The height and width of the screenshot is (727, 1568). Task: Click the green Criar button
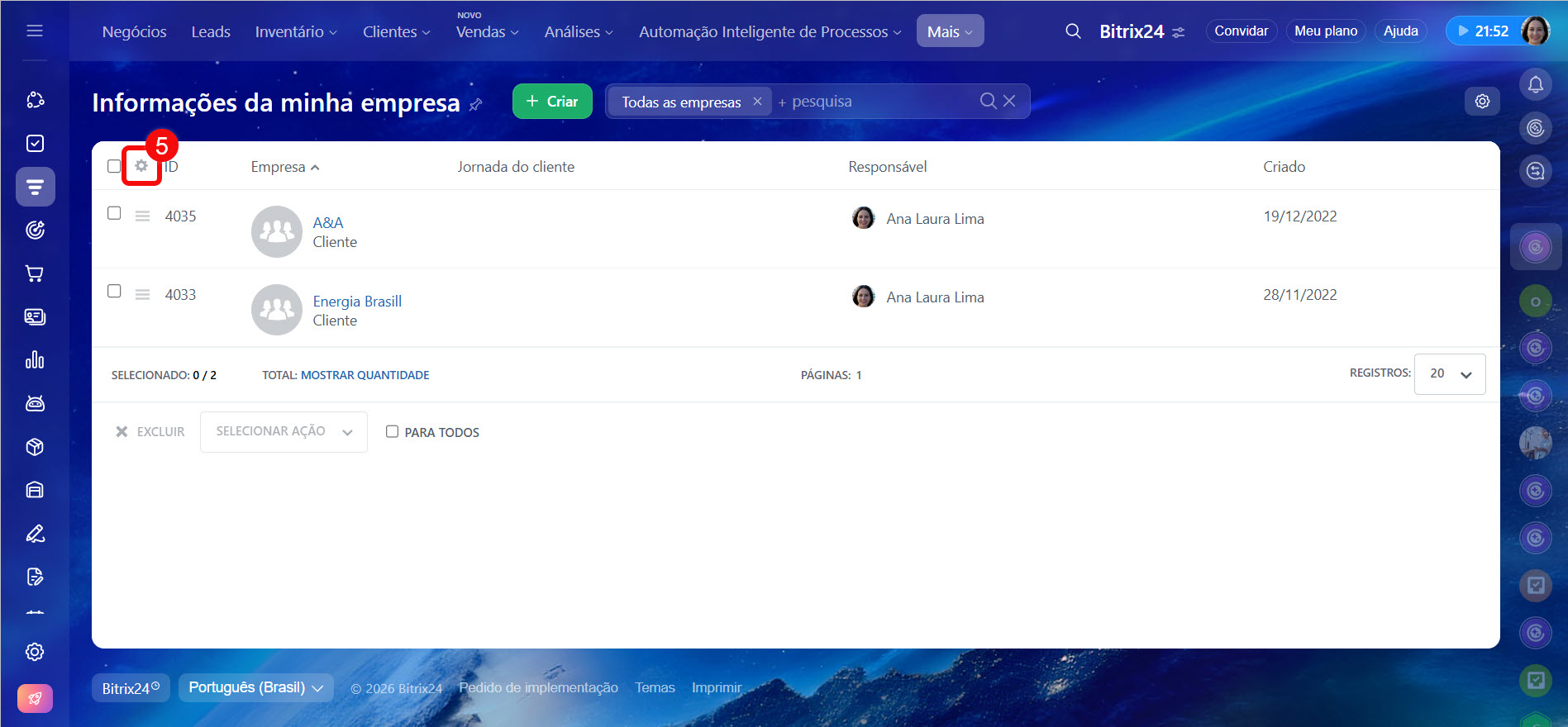point(552,102)
